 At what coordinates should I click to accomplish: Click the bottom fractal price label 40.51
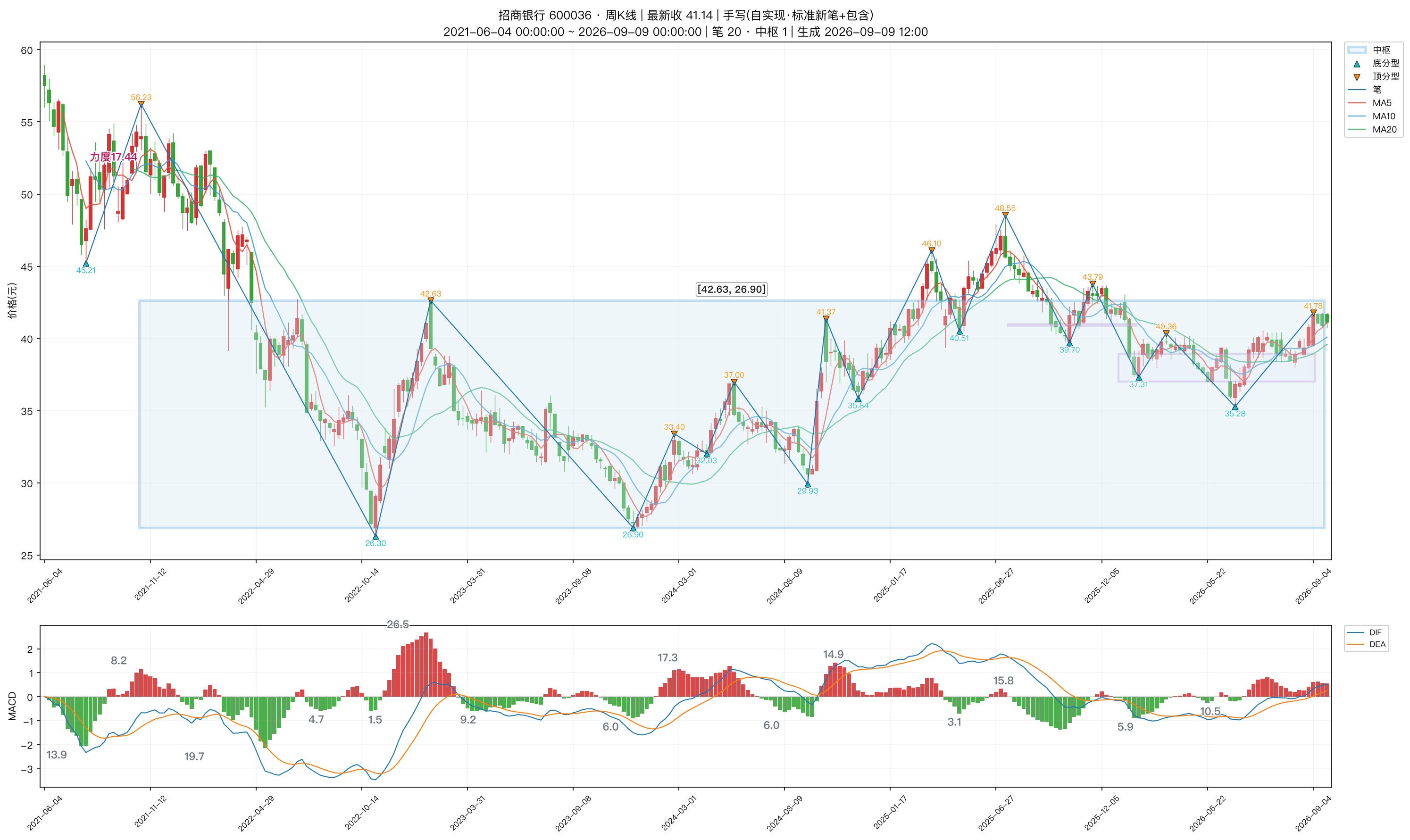point(959,339)
